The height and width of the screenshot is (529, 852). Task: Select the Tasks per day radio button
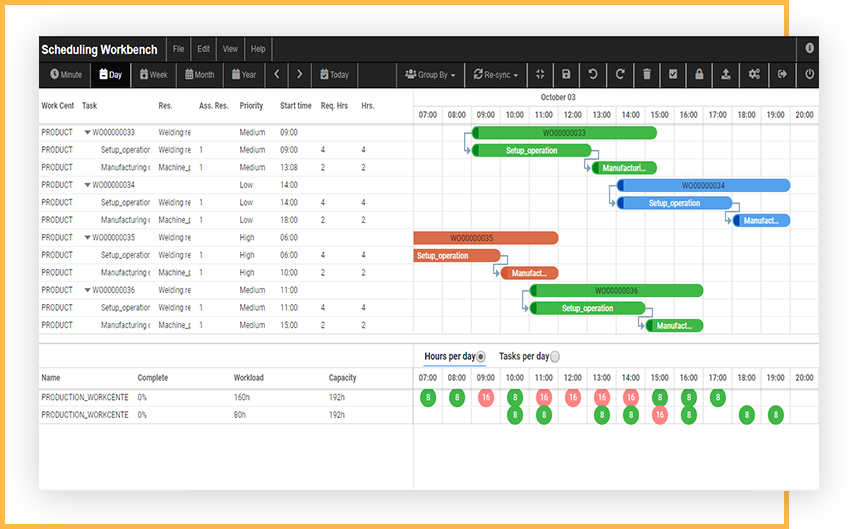coord(555,357)
